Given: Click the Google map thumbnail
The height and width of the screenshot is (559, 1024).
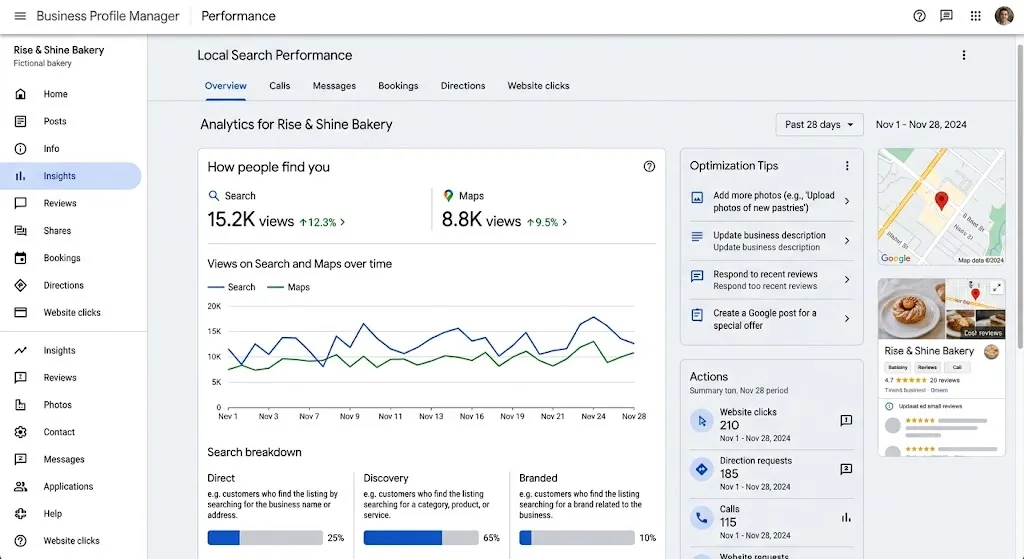Looking at the screenshot, I should tap(941, 206).
